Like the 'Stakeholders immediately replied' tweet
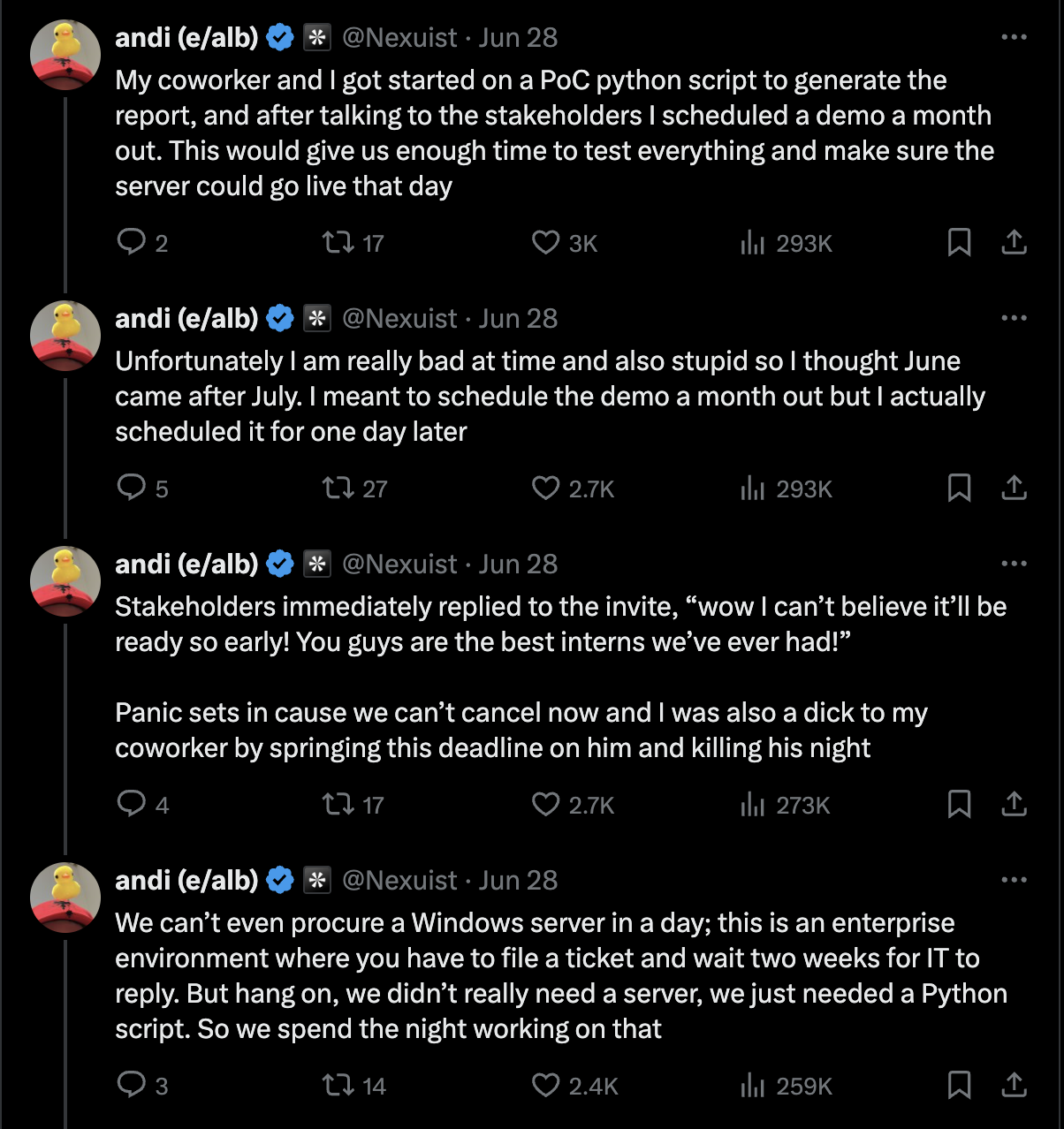Image resolution: width=1064 pixels, height=1129 pixels. (x=545, y=804)
